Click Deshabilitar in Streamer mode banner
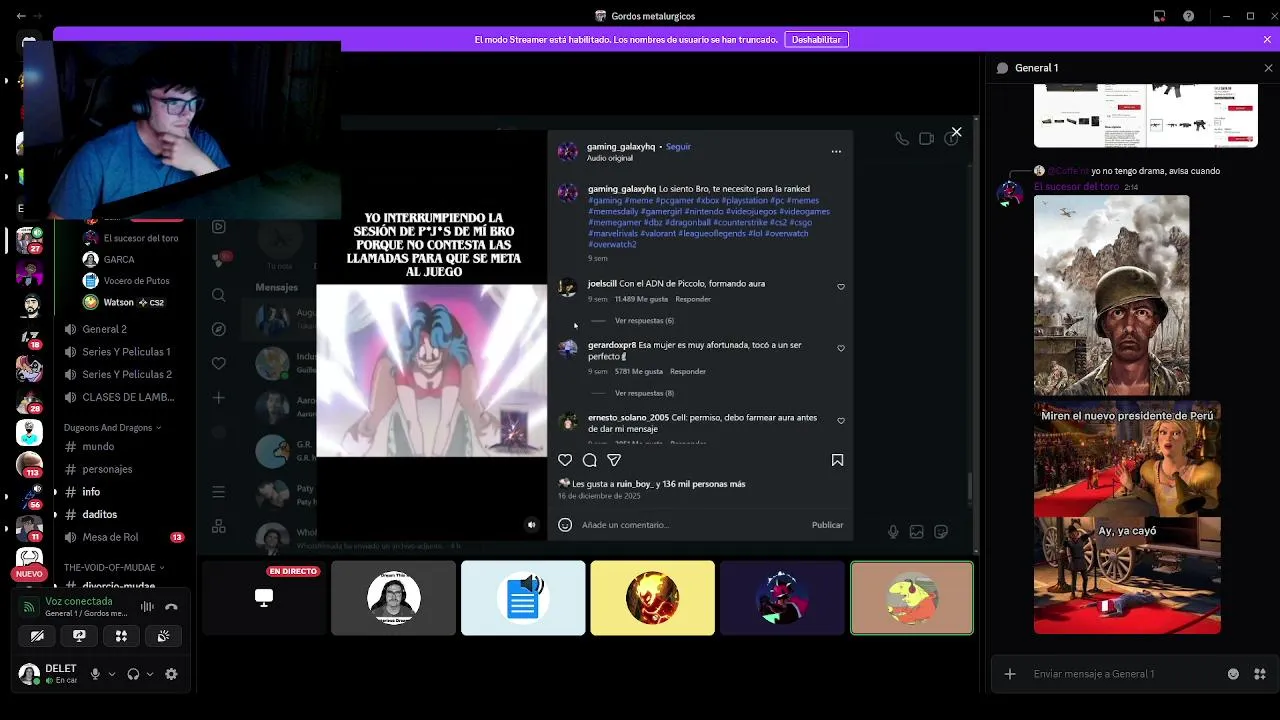The image size is (1280, 720). point(816,39)
